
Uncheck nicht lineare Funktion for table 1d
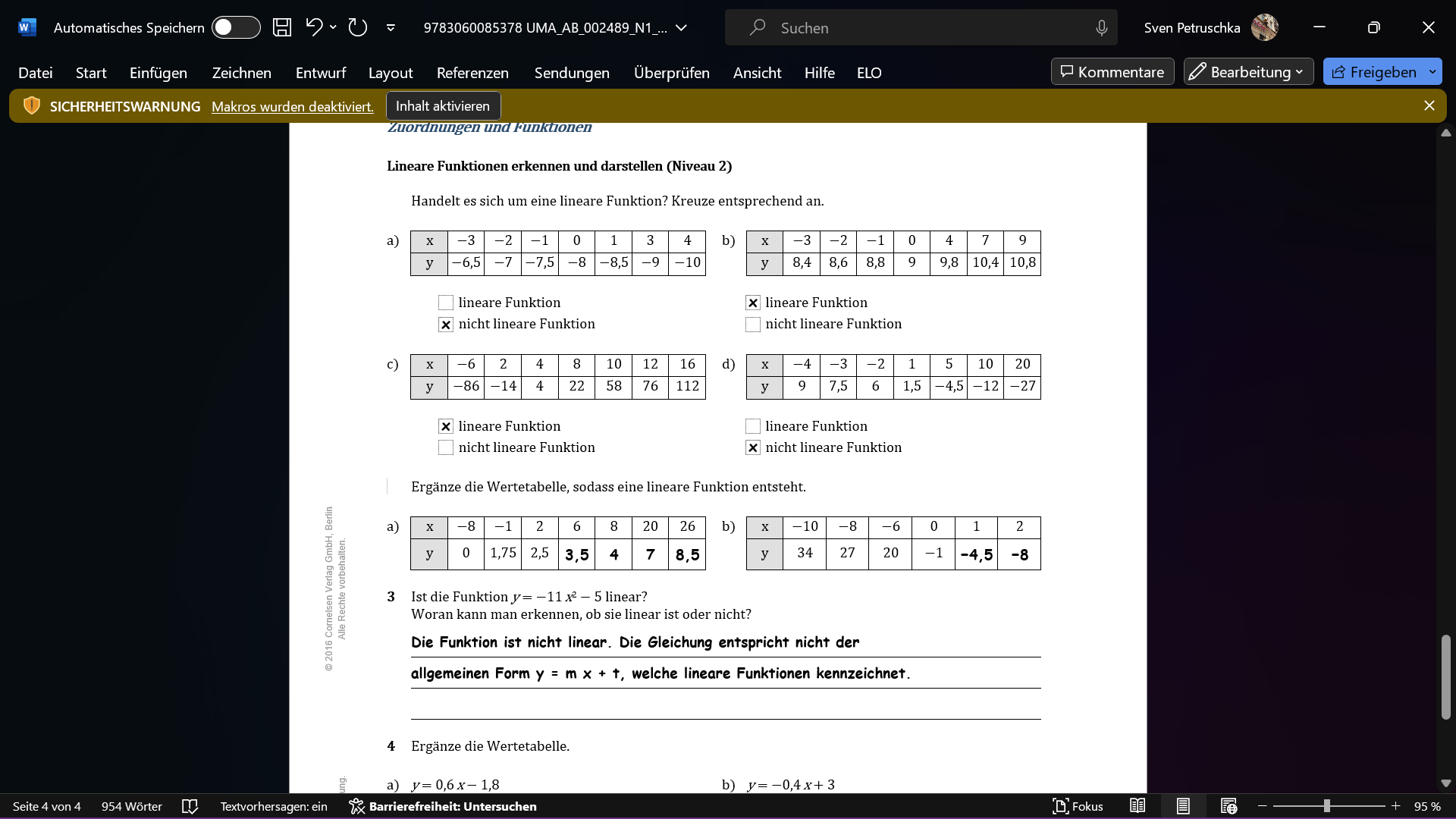(x=753, y=447)
